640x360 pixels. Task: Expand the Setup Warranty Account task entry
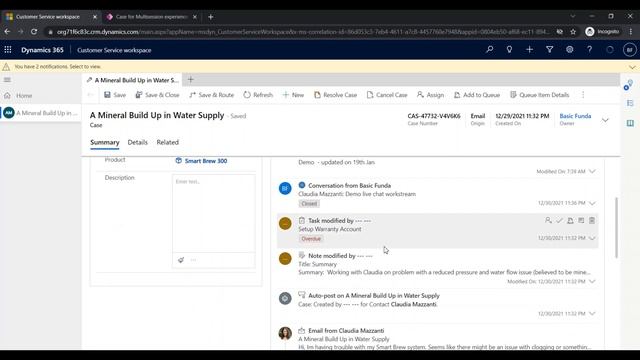592,238
